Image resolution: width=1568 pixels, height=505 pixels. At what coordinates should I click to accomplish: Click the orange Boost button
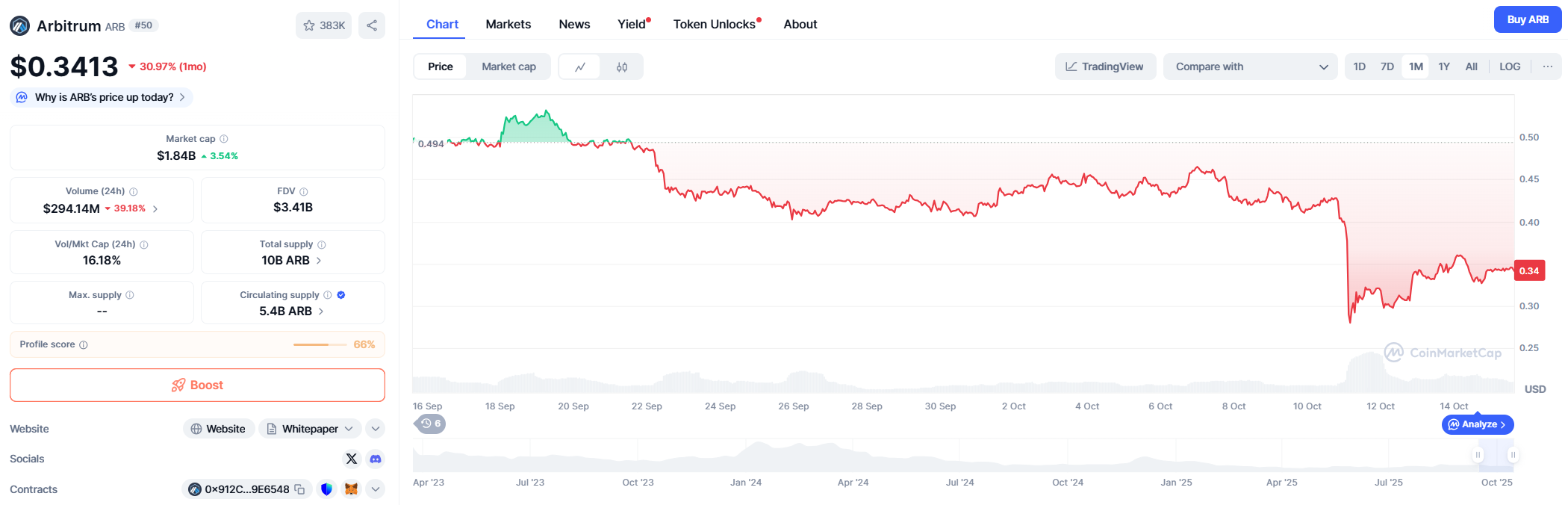coord(197,385)
